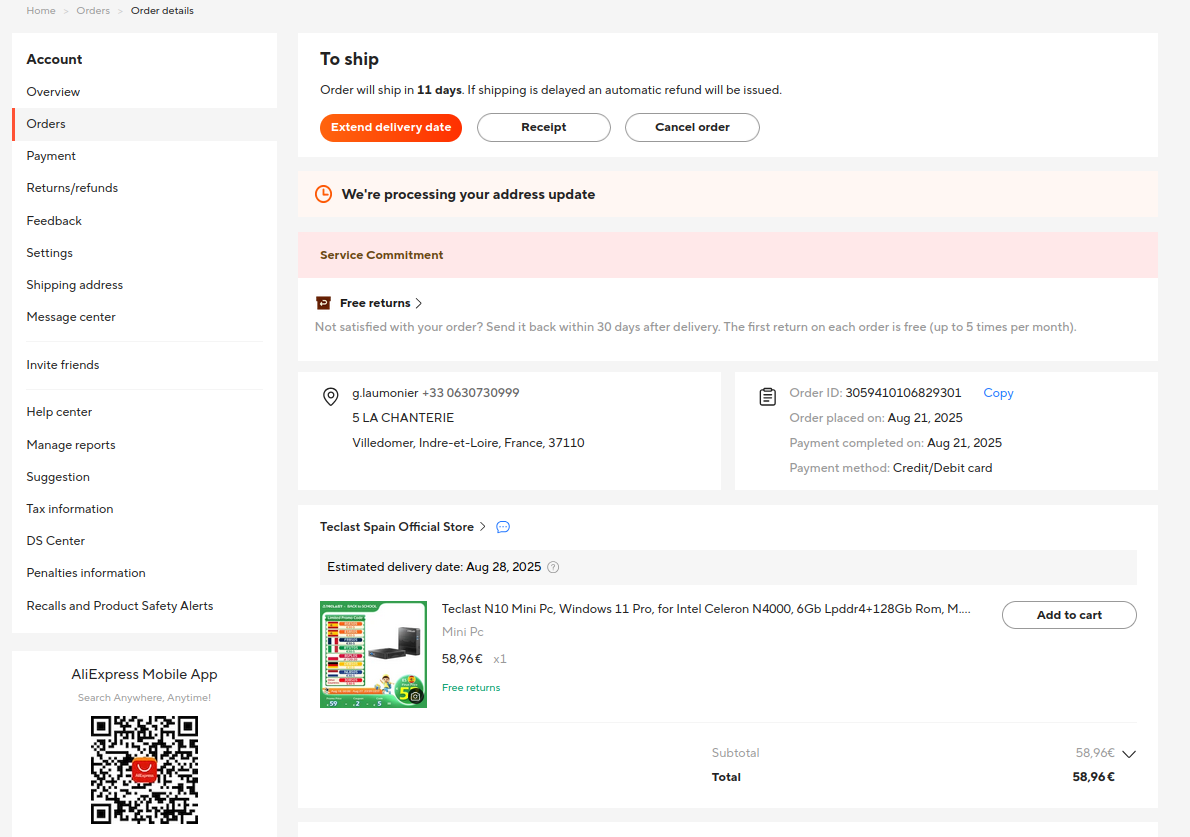
Task: Click the clipboard icon next to Order ID
Action: (767, 397)
